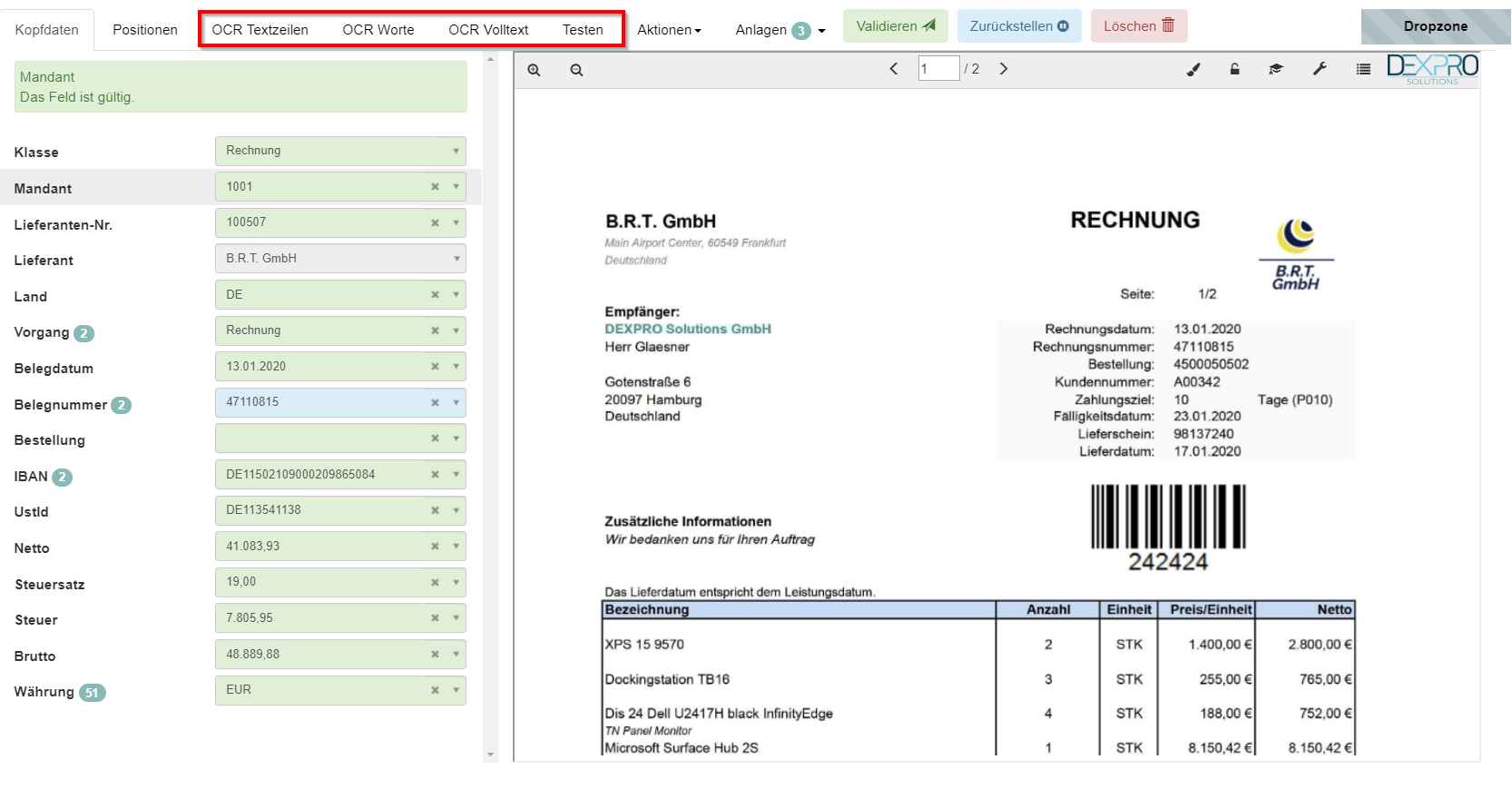The image size is (1512, 799).
Task: Click the IBAN badge showing 2
Action: click(x=62, y=478)
